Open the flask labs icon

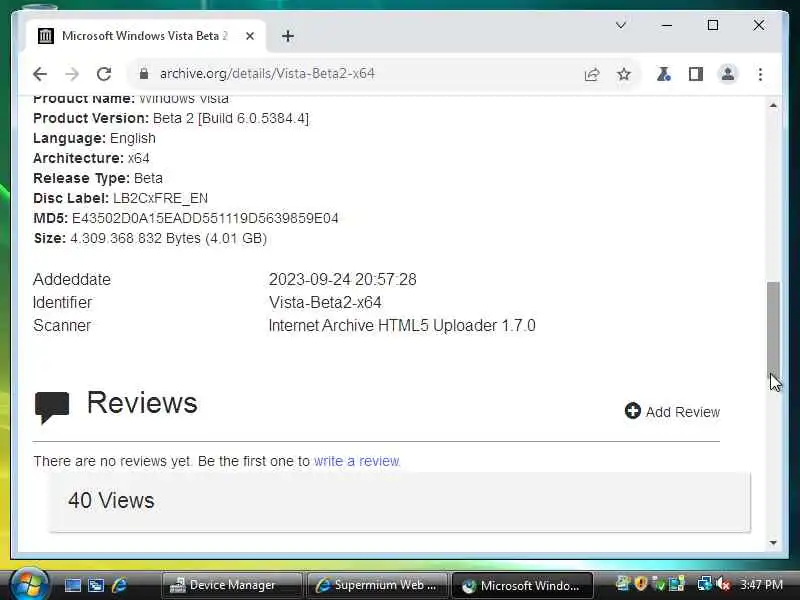point(663,74)
